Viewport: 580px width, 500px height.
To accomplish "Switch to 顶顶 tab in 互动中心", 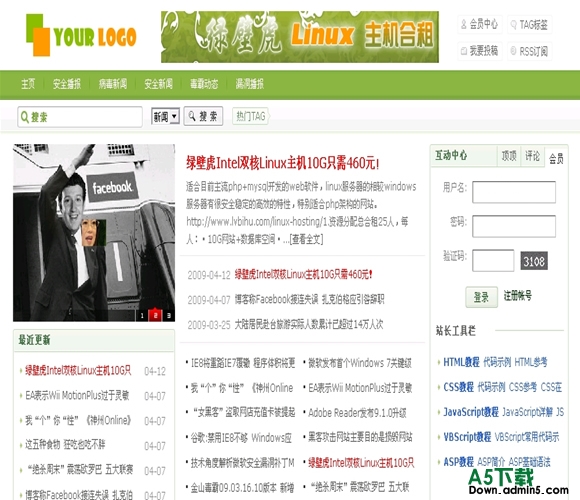I will [x=509, y=156].
